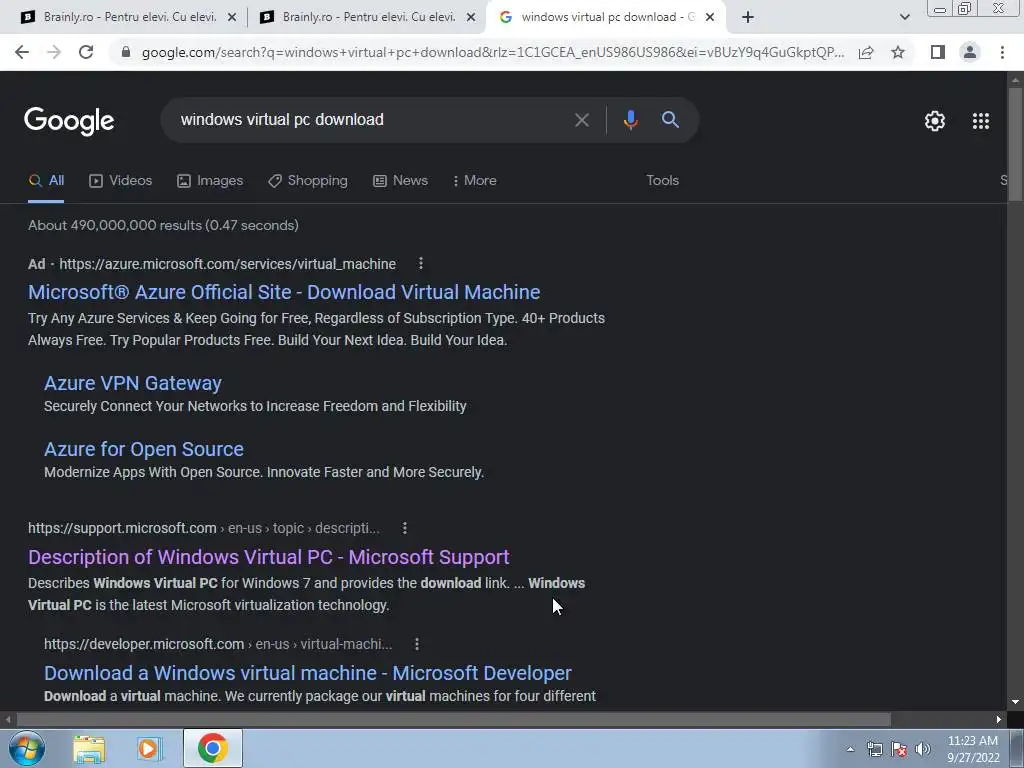This screenshot has height=768, width=1024.
Task: Click About 490,000,000 results text
Action: [x=163, y=225]
